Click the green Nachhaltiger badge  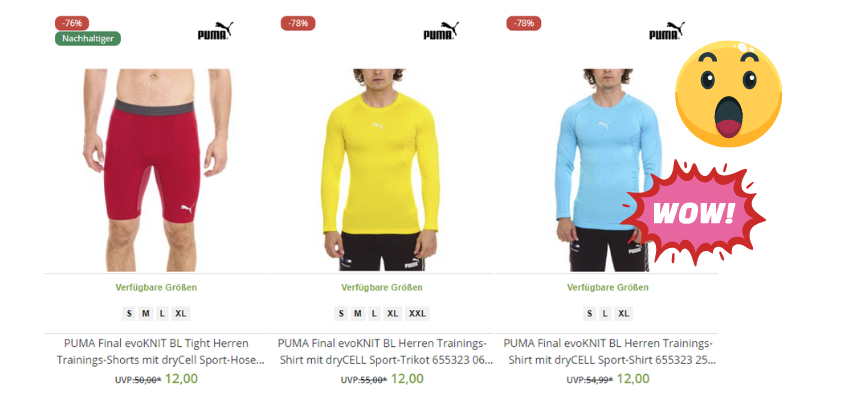tap(88, 38)
